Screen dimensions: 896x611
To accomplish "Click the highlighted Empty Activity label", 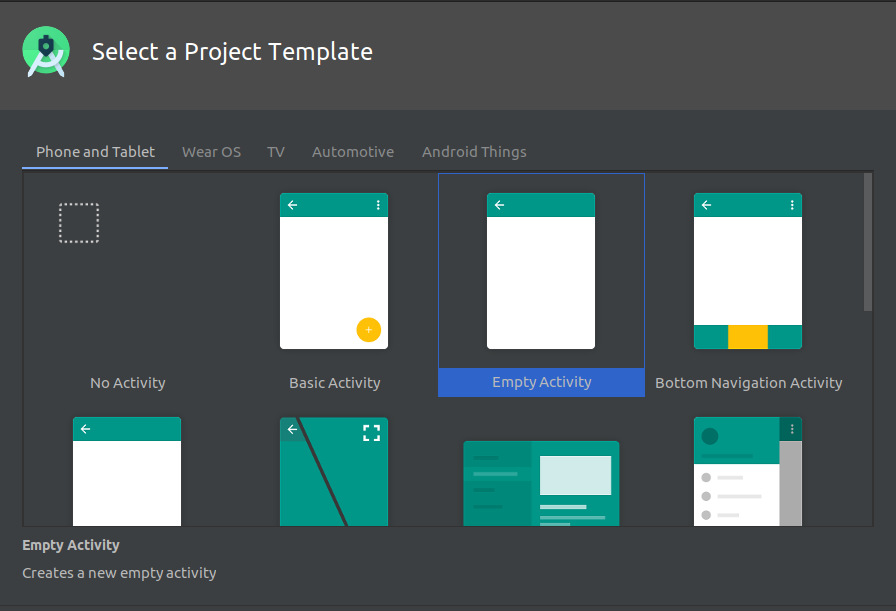I will [541, 382].
